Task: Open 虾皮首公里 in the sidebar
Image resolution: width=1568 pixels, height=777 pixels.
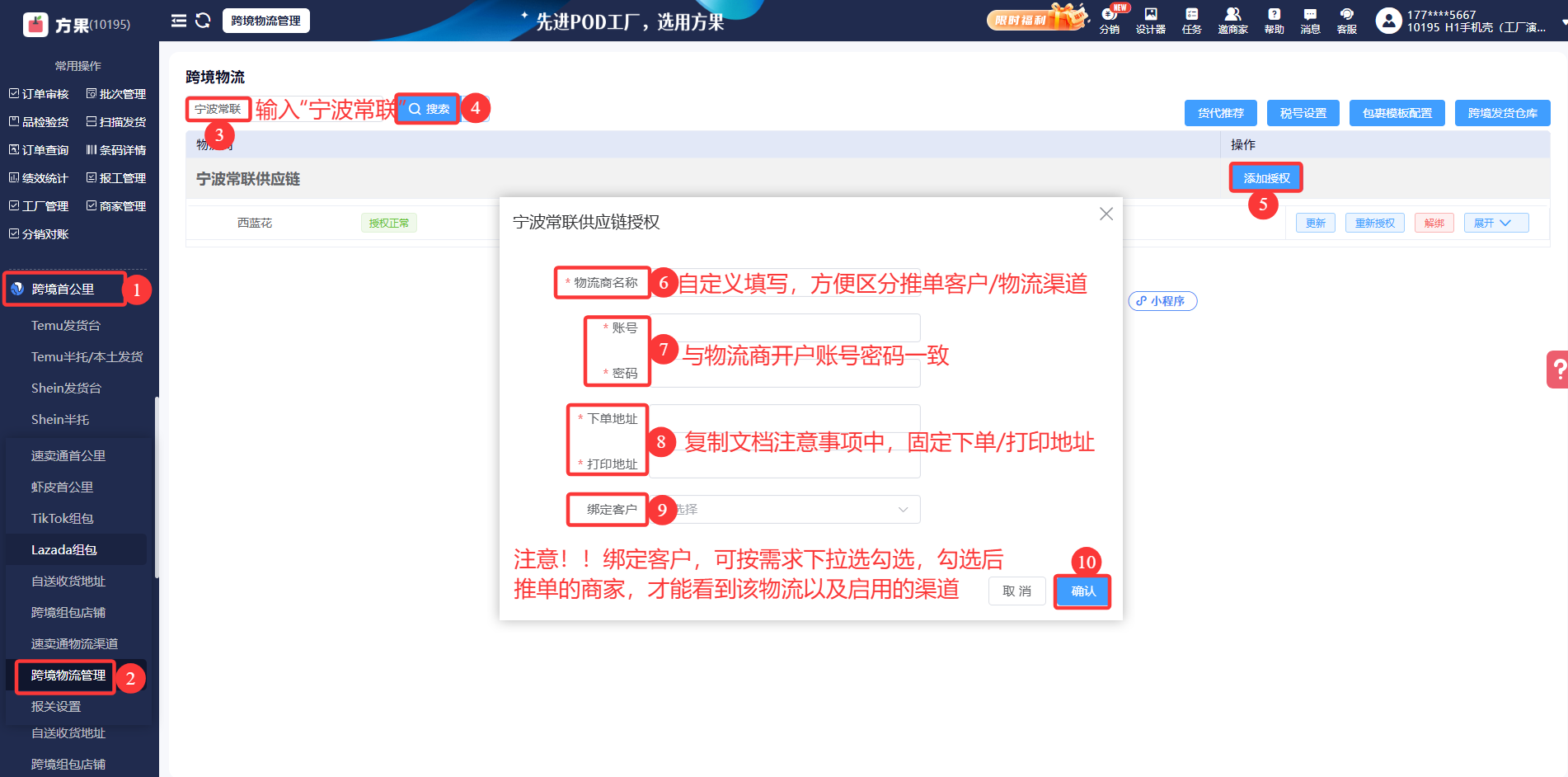Action: [63, 487]
